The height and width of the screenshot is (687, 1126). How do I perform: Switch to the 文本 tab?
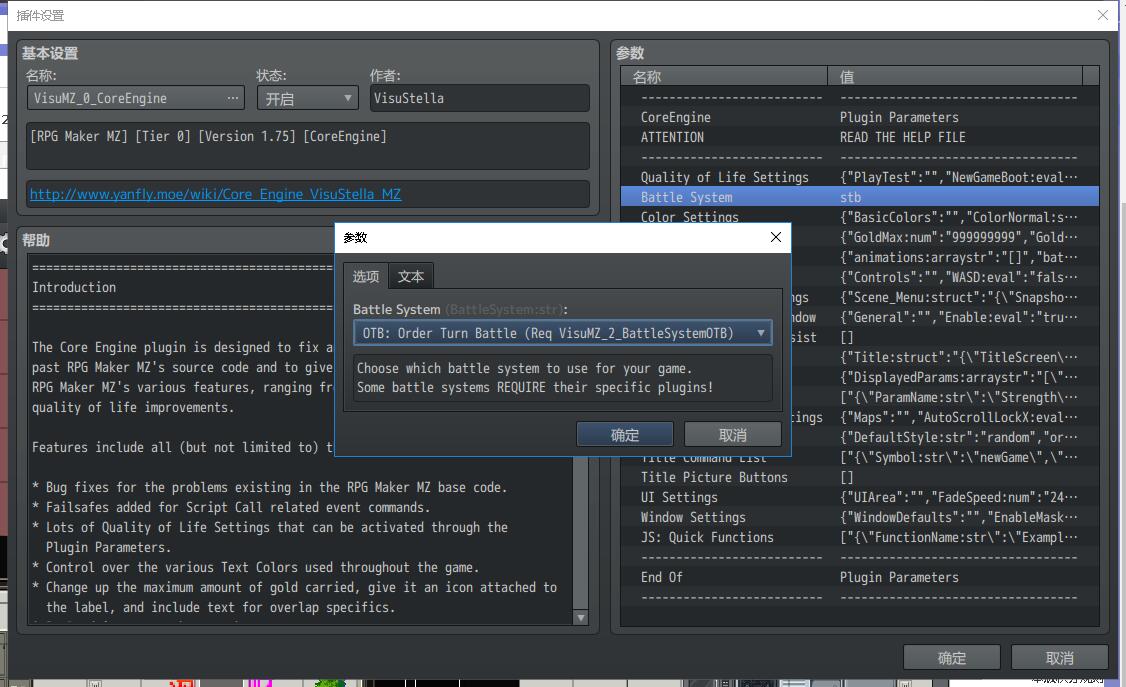click(411, 276)
